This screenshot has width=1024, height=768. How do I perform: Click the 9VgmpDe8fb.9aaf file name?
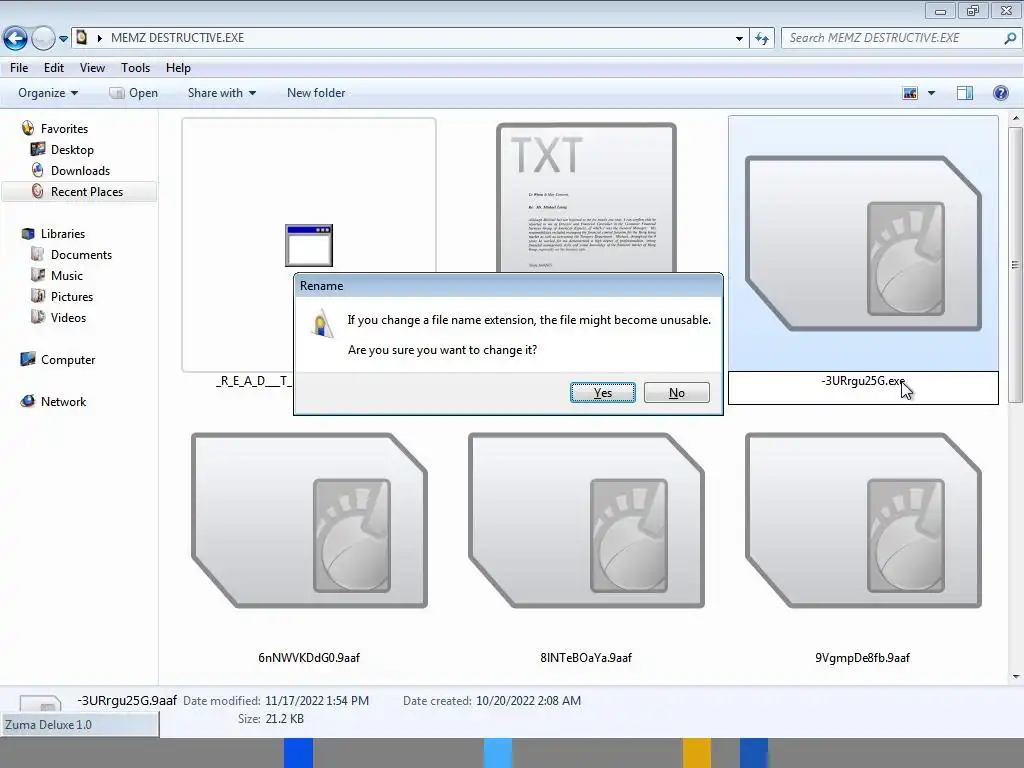tap(862, 658)
